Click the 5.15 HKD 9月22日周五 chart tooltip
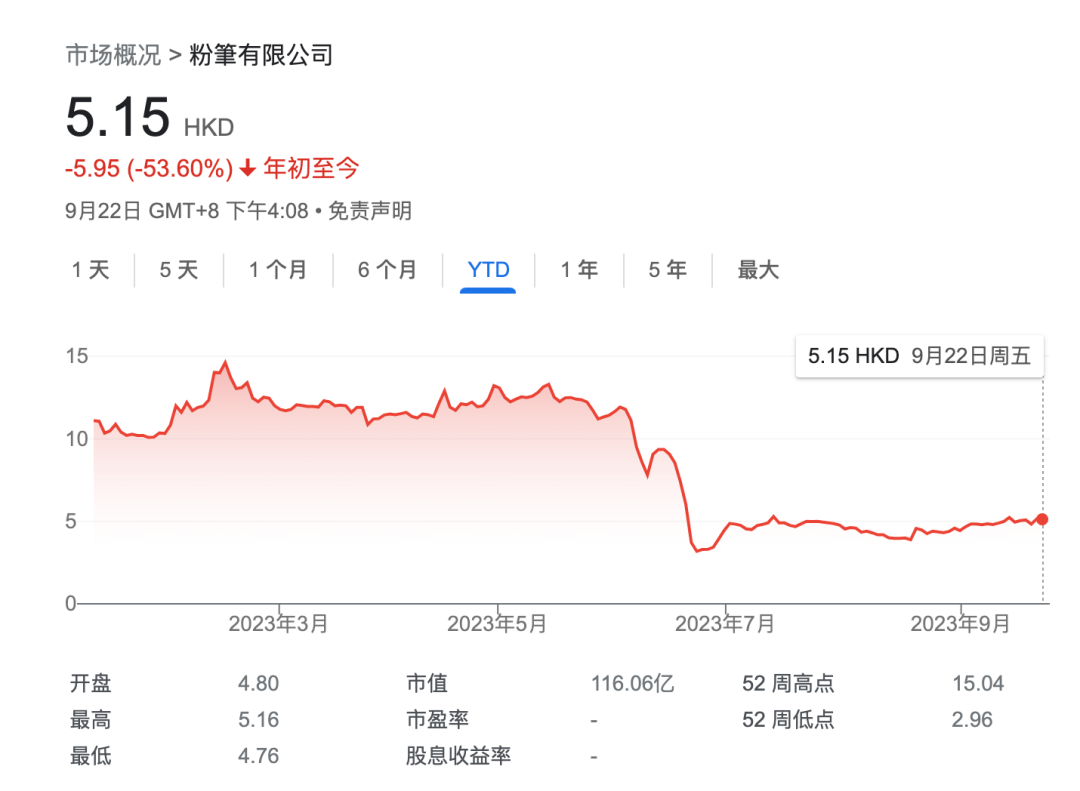 [x=920, y=356]
